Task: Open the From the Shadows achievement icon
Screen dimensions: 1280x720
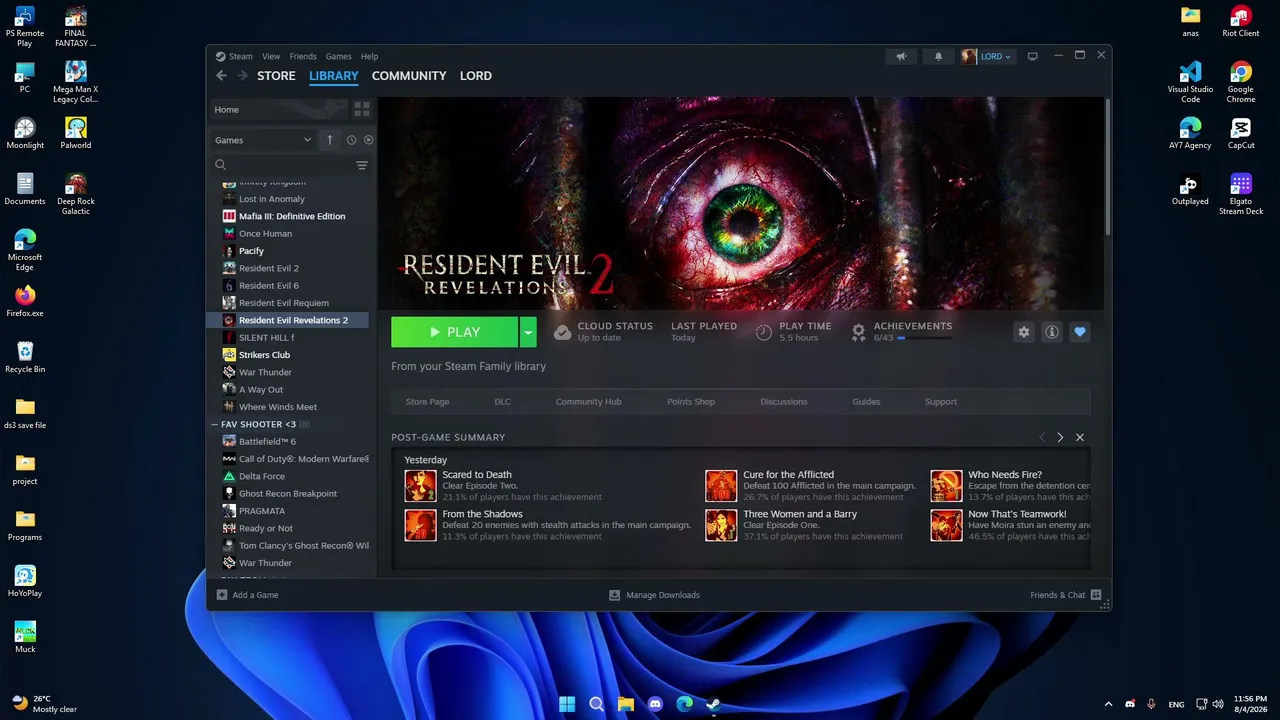Action: coord(420,525)
